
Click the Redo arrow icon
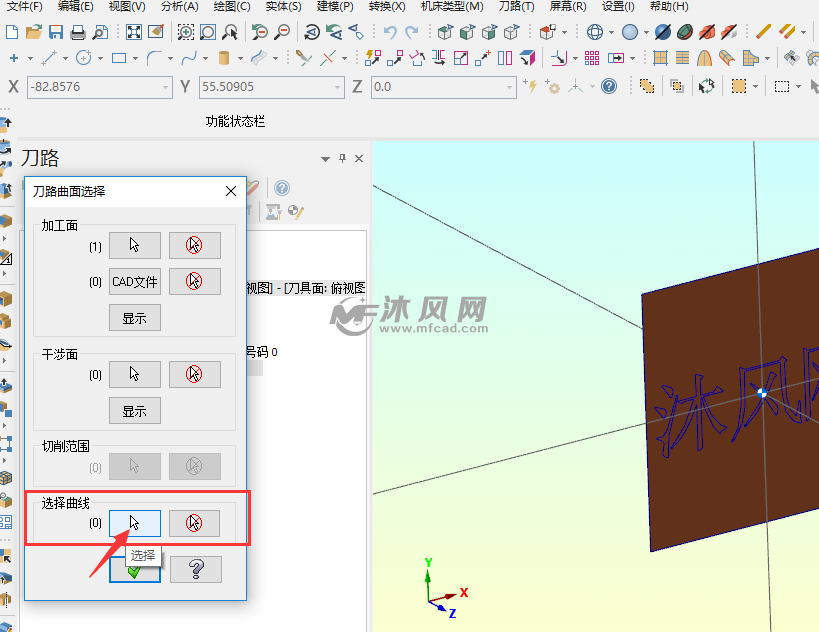(x=412, y=32)
